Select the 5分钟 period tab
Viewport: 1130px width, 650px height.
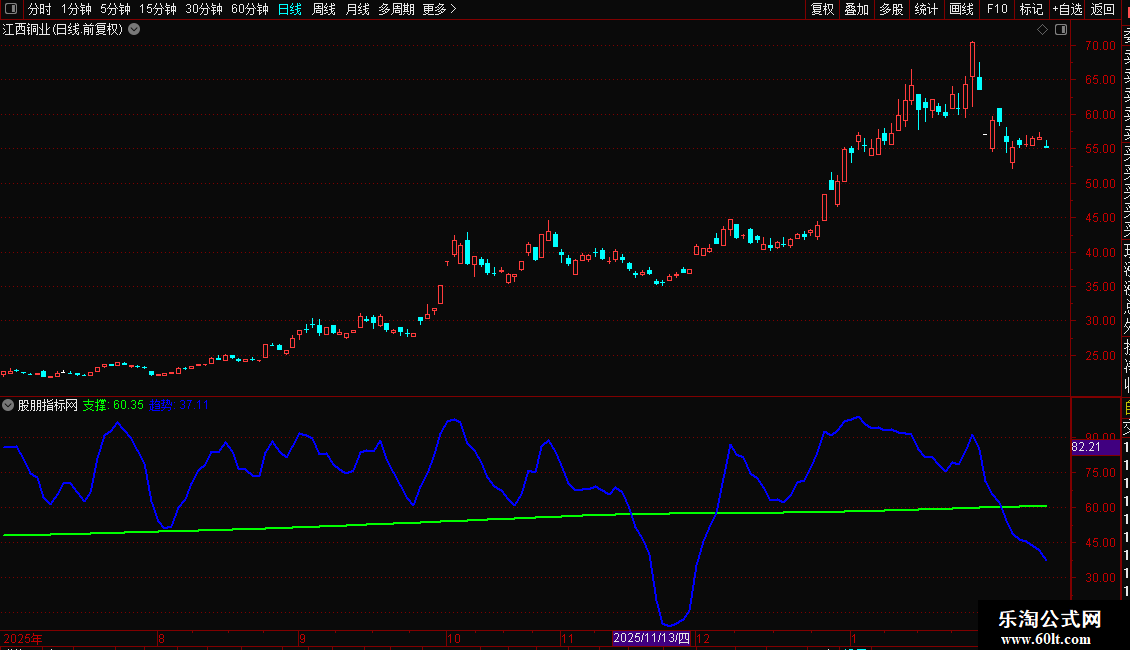[x=115, y=9]
